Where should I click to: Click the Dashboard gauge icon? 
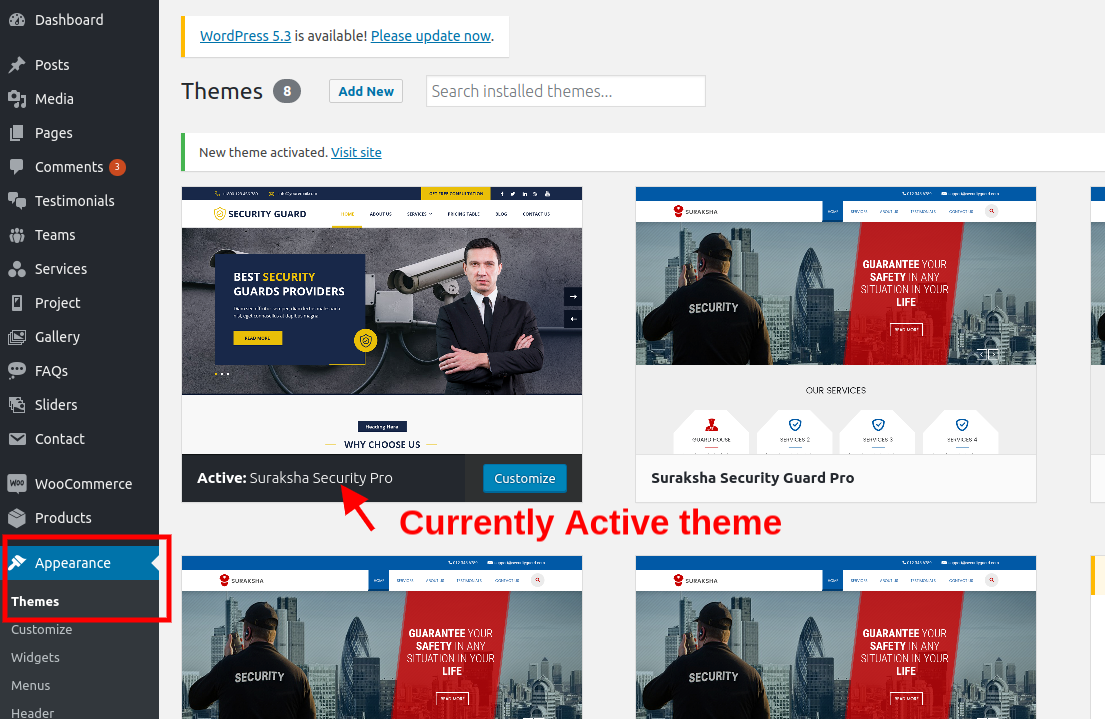point(17,20)
